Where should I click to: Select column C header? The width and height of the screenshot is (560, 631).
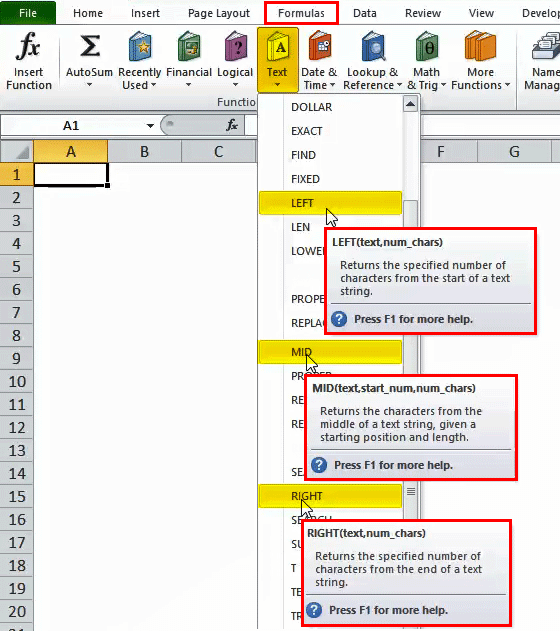tap(218, 152)
